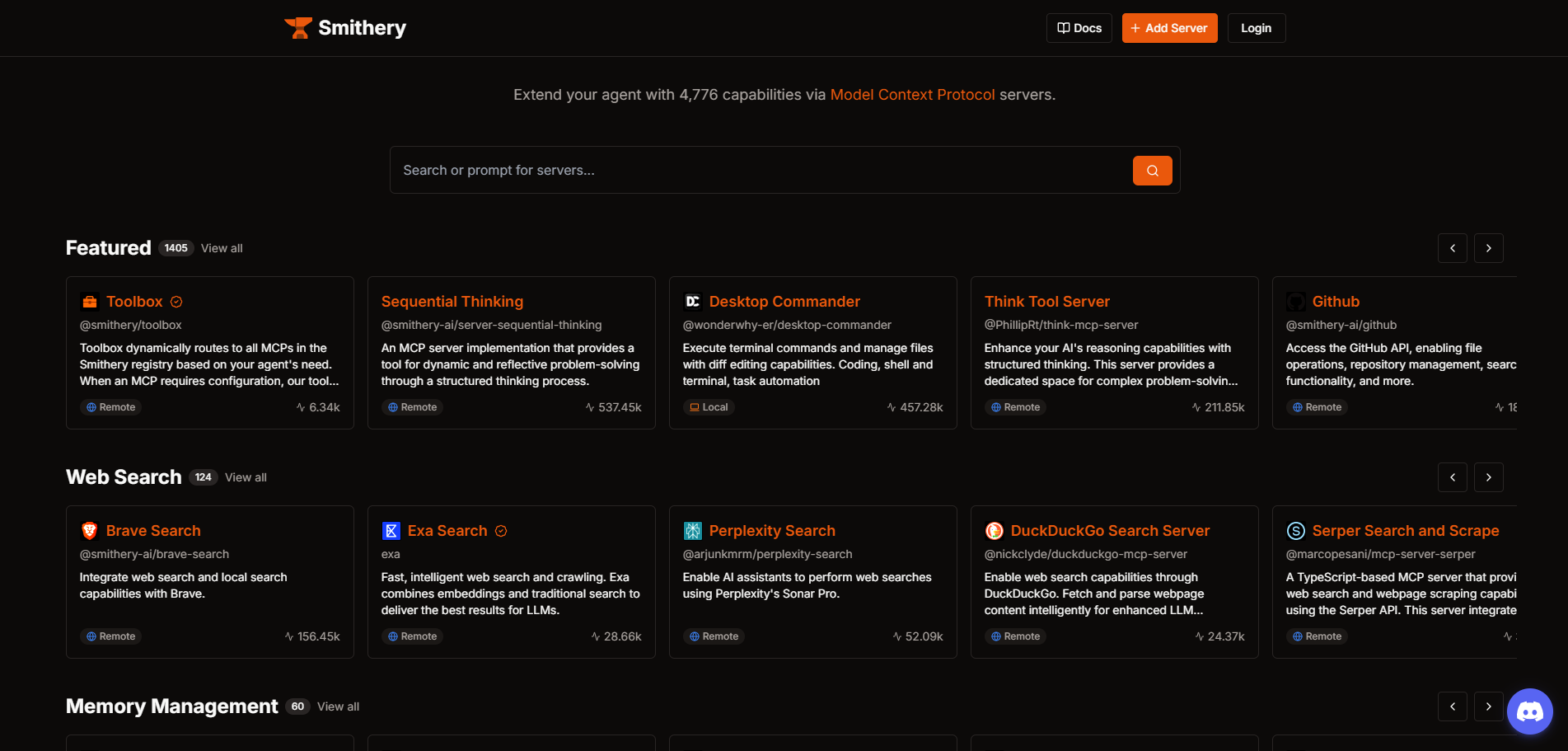Advance the Web Search carousel right
The image size is (1568, 751).
[x=1488, y=477]
